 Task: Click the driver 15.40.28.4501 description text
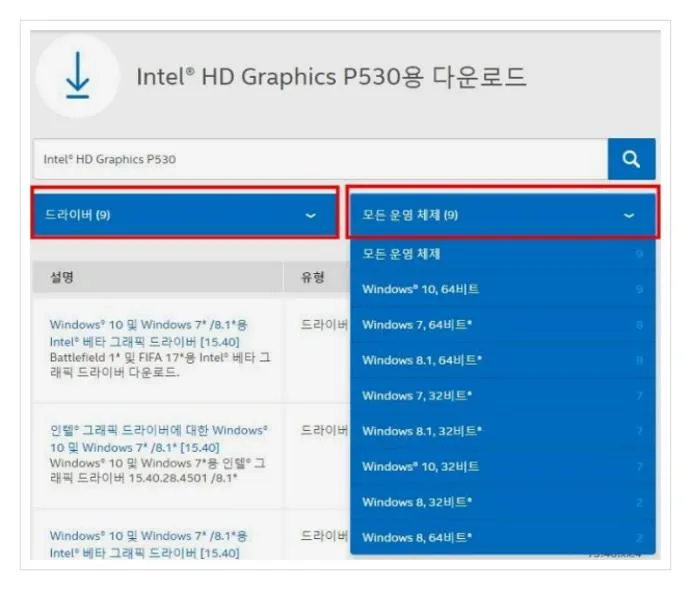click(x=157, y=470)
